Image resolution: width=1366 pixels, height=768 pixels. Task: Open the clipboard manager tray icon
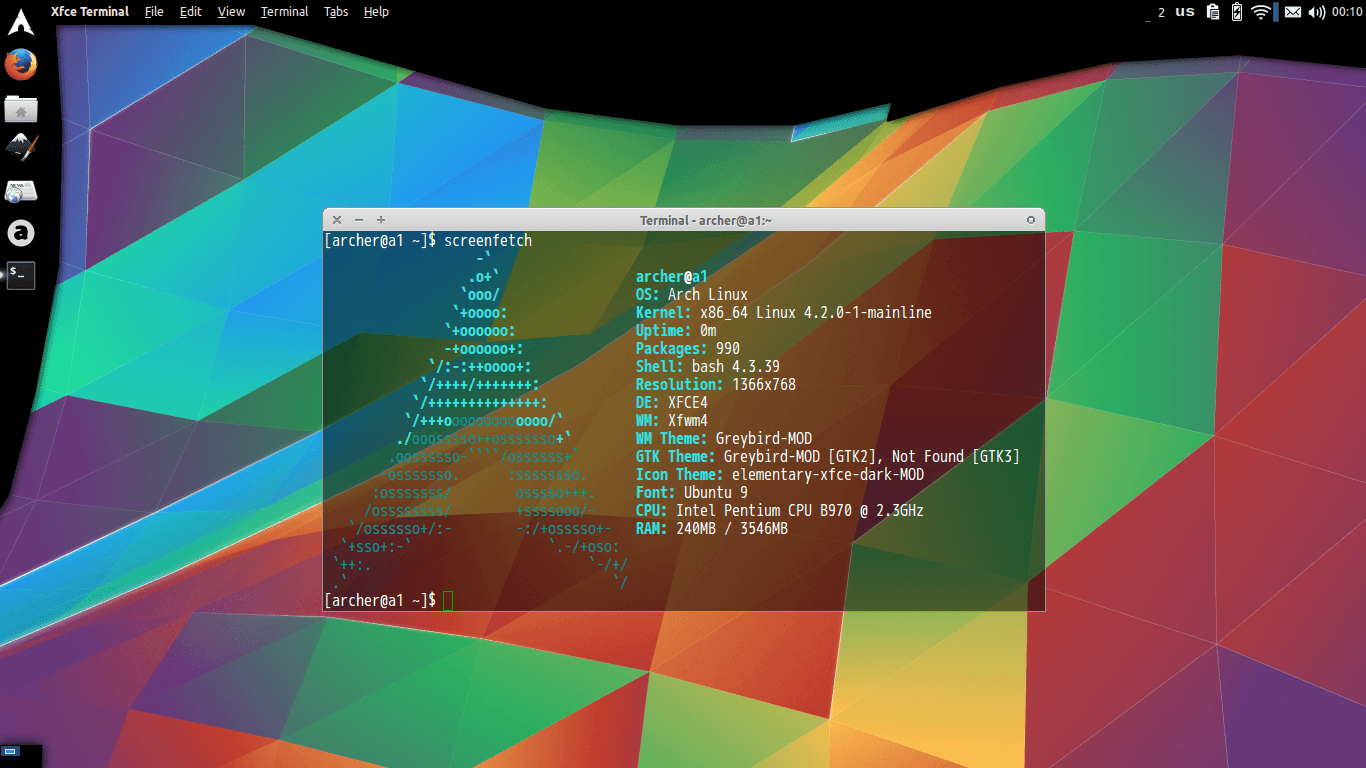tap(1213, 12)
